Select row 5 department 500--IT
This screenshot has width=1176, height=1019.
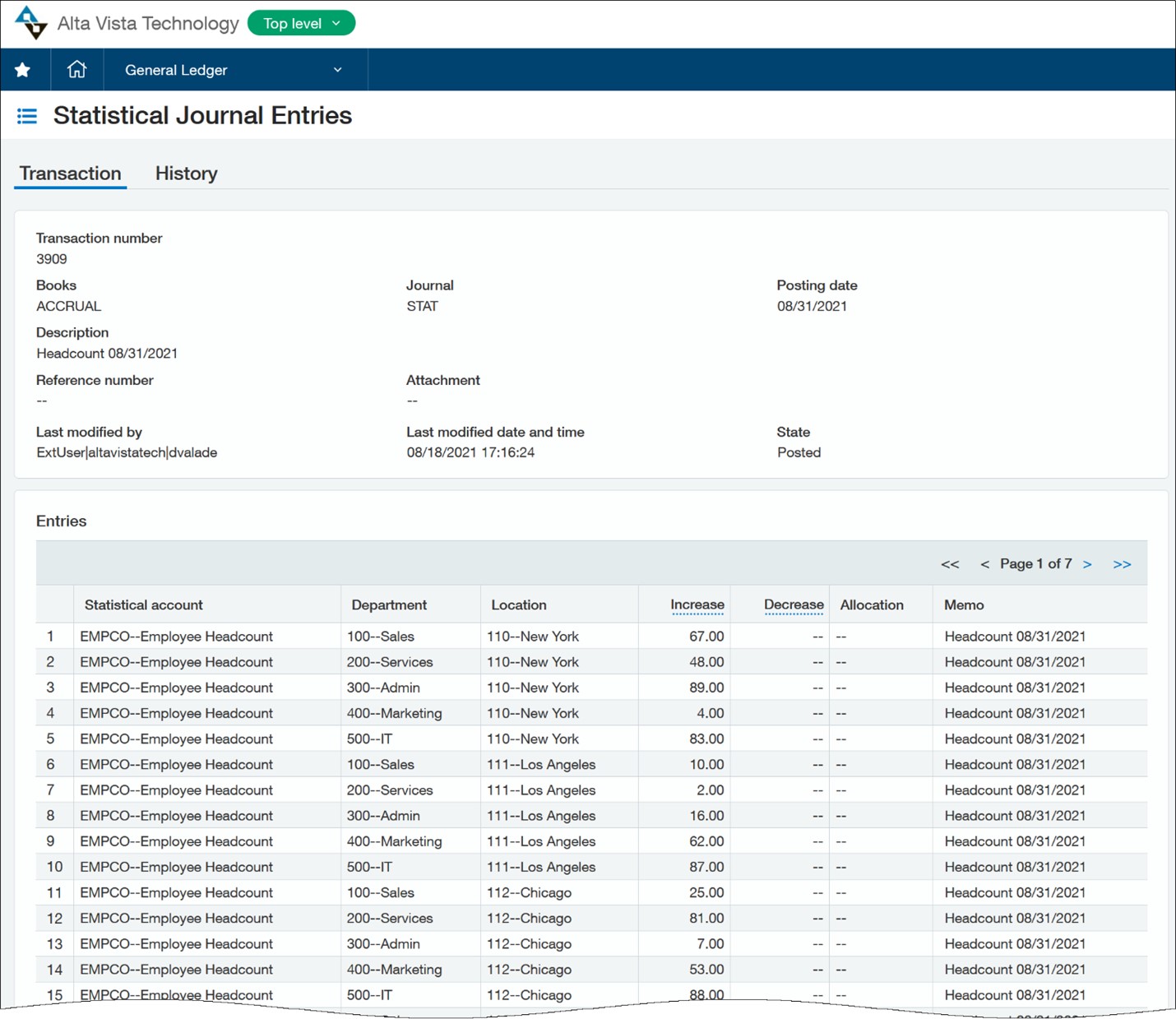369,739
